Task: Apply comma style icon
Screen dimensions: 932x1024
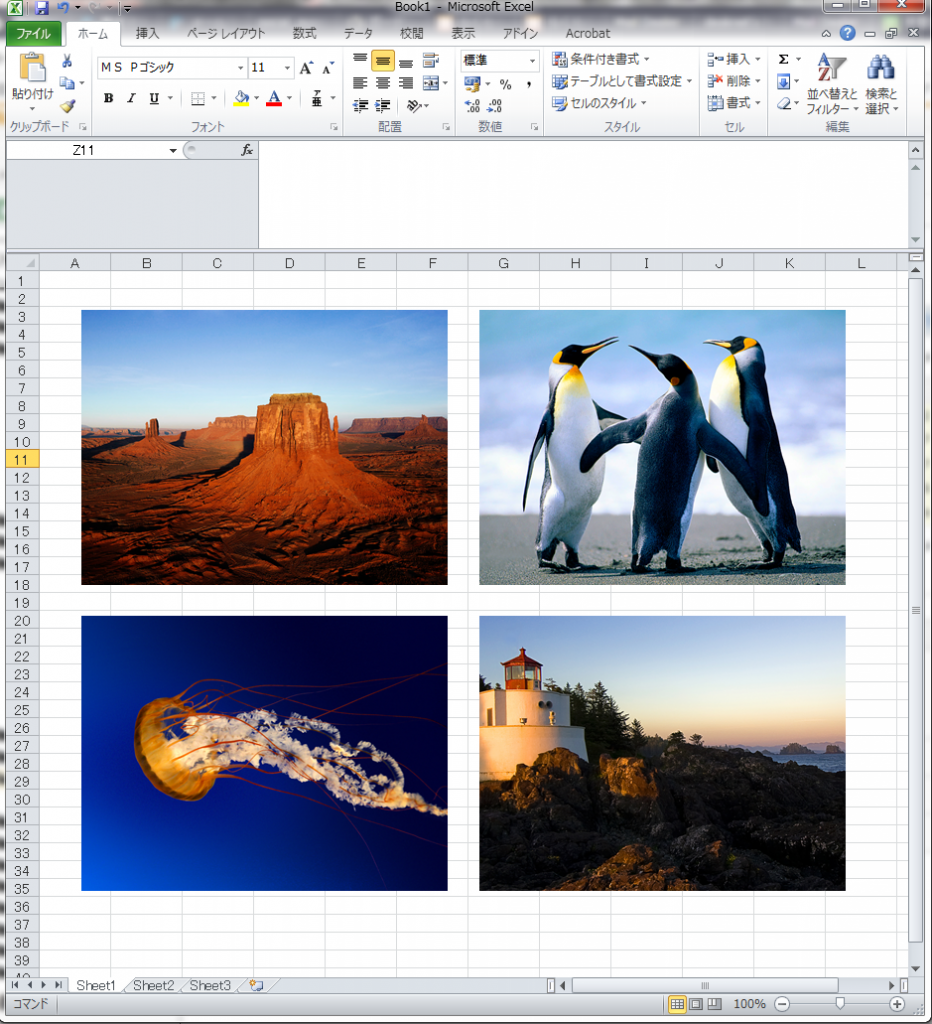Action: 528,84
